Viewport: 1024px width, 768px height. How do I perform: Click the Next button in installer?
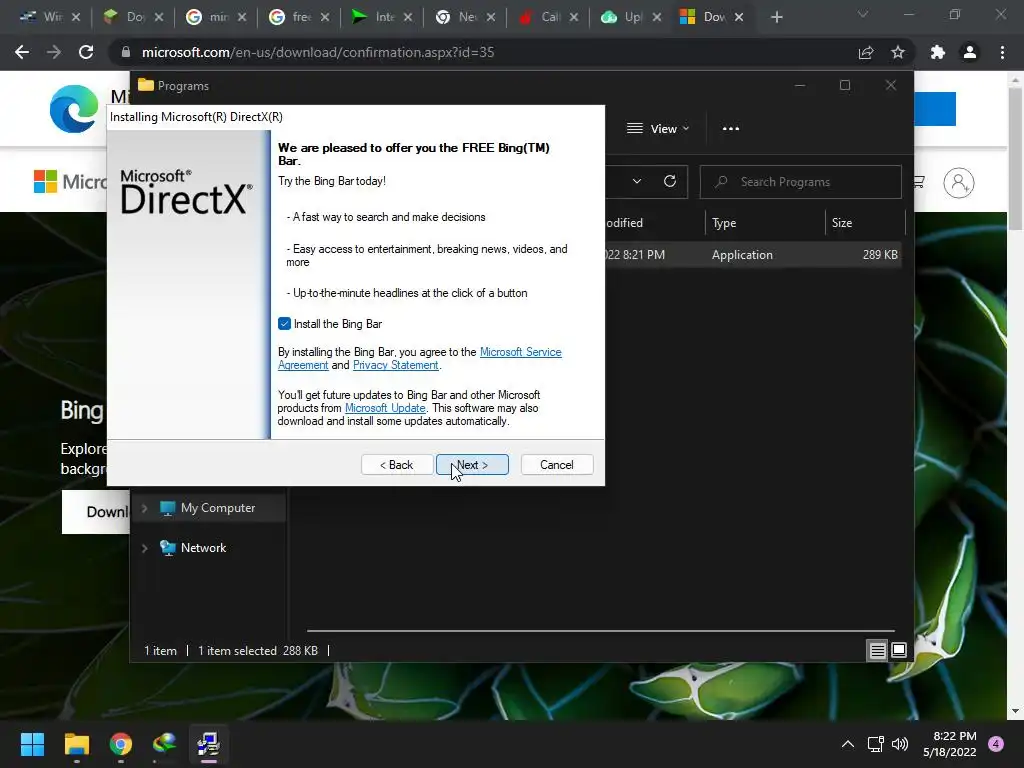(x=472, y=465)
